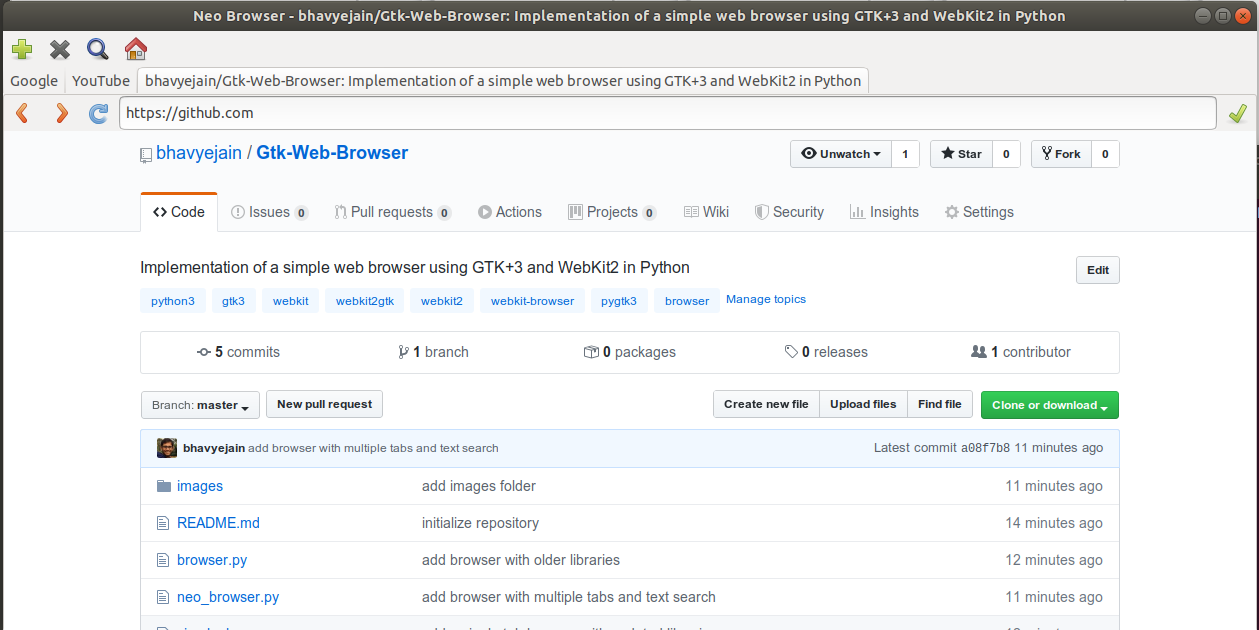Switch to the Google browser tab

[34, 81]
